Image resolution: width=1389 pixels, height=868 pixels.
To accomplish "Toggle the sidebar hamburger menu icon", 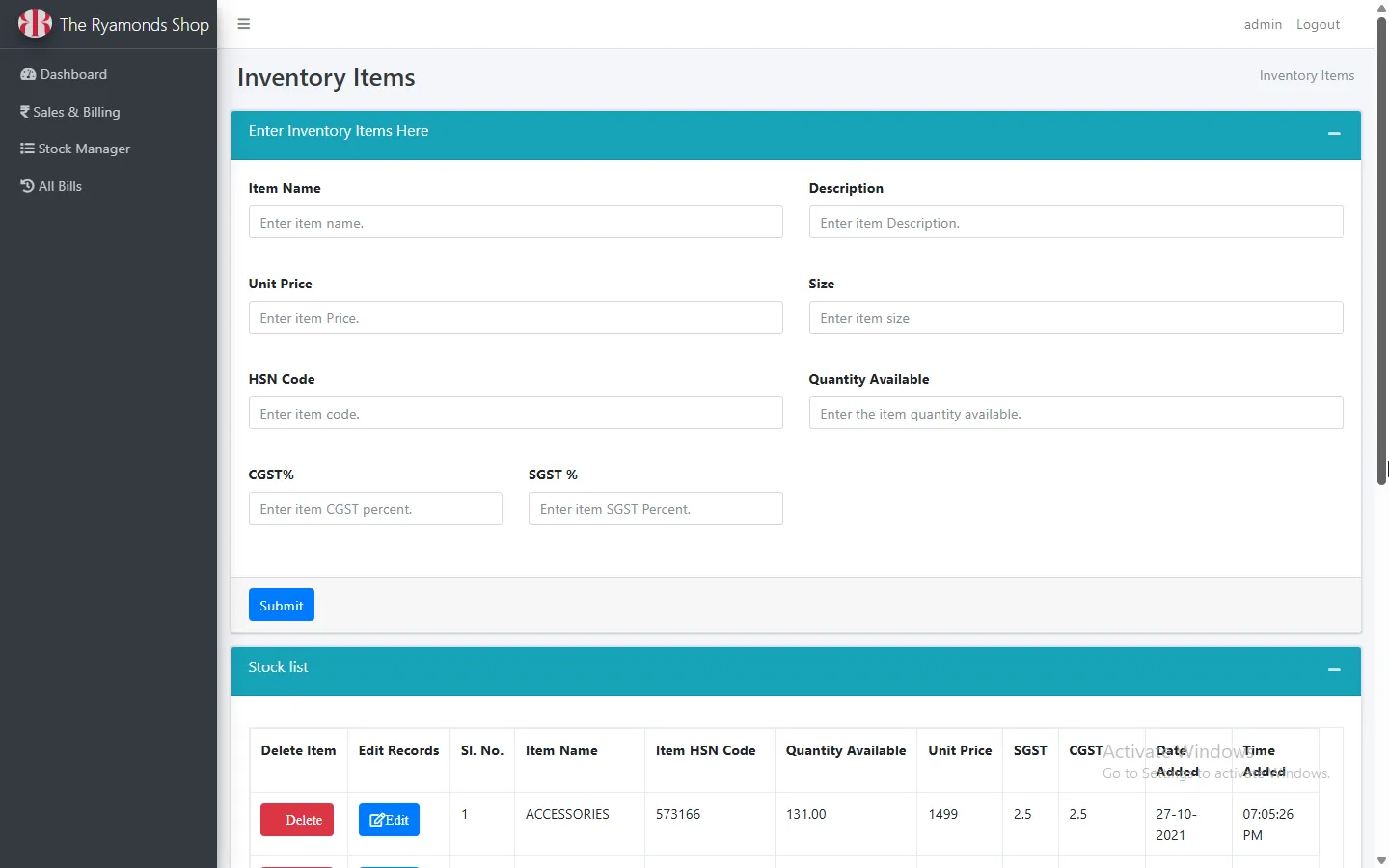I will click(x=244, y=24).
